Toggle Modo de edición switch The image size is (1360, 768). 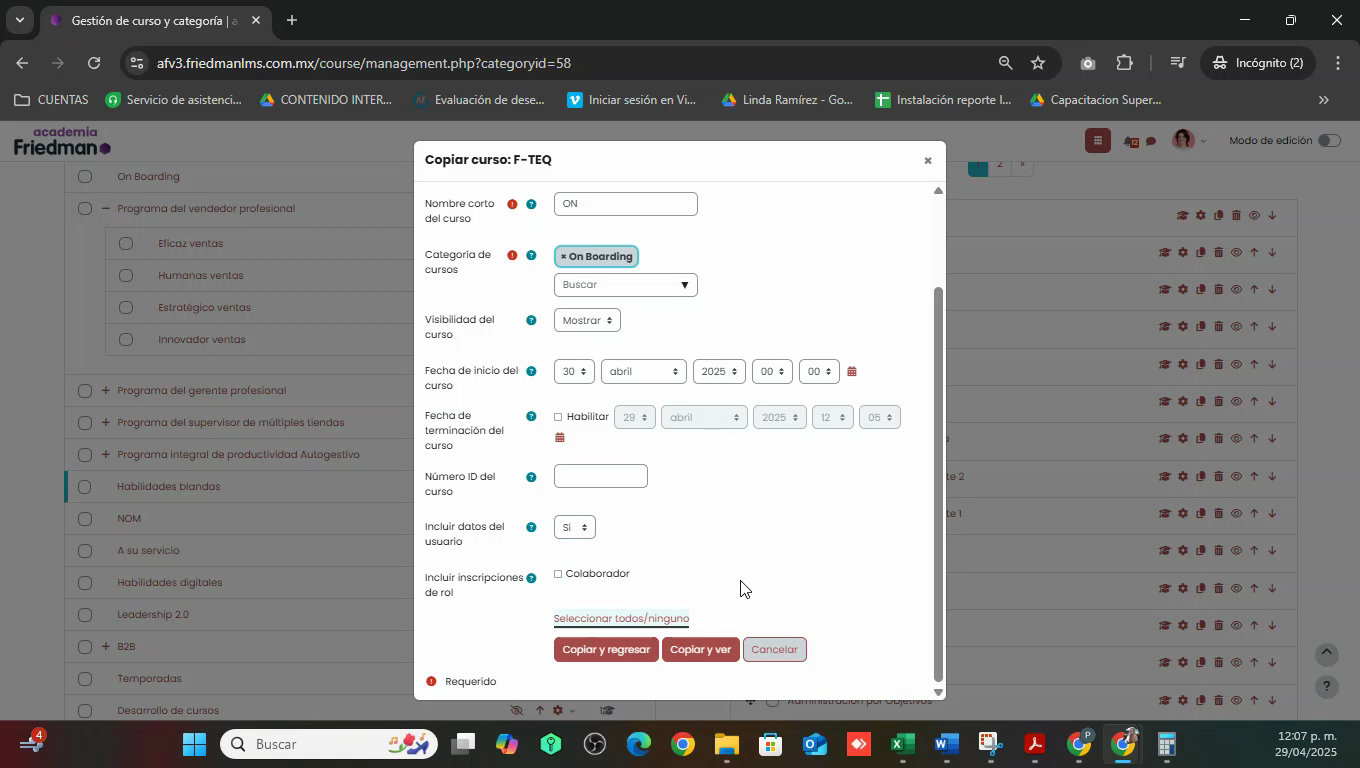(1329, 141)
